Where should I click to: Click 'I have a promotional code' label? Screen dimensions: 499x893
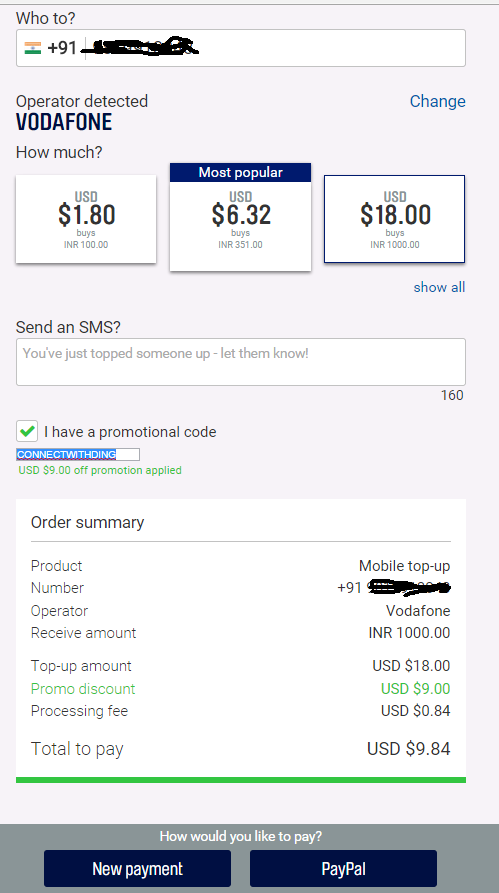point(130,432)
